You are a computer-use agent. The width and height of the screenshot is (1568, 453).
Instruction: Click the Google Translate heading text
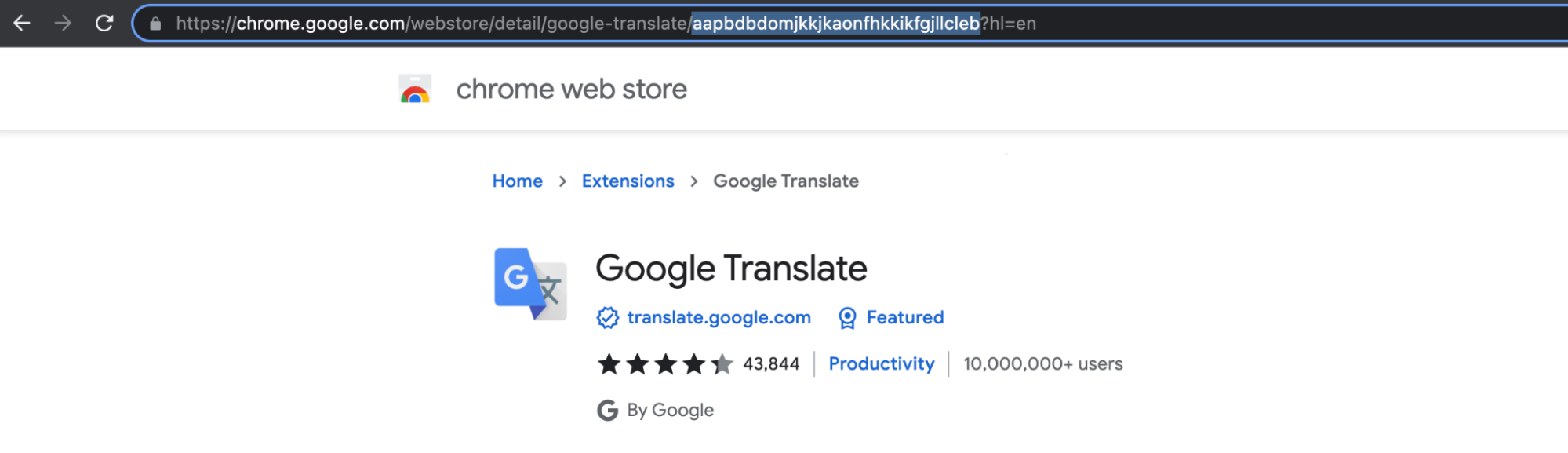coord(731,269)
